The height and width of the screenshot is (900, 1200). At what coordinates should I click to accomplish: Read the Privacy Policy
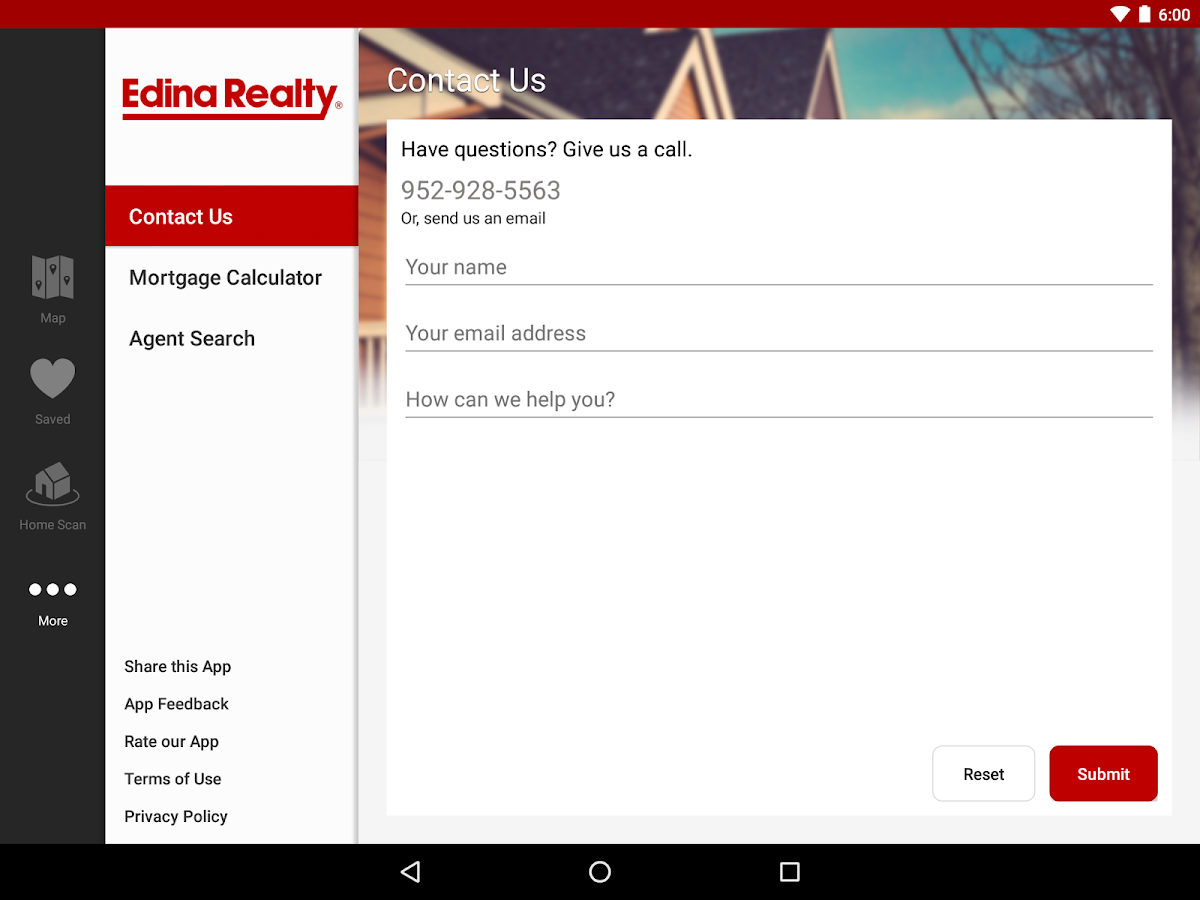pyautogui.click(x=175, y=816)
